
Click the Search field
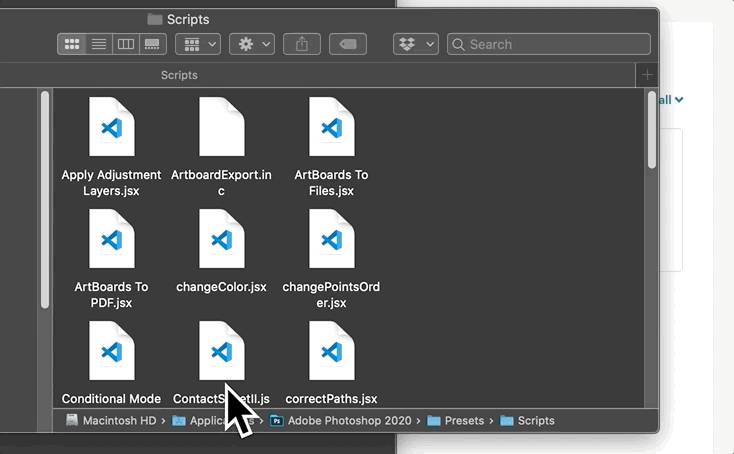(549, 44)
